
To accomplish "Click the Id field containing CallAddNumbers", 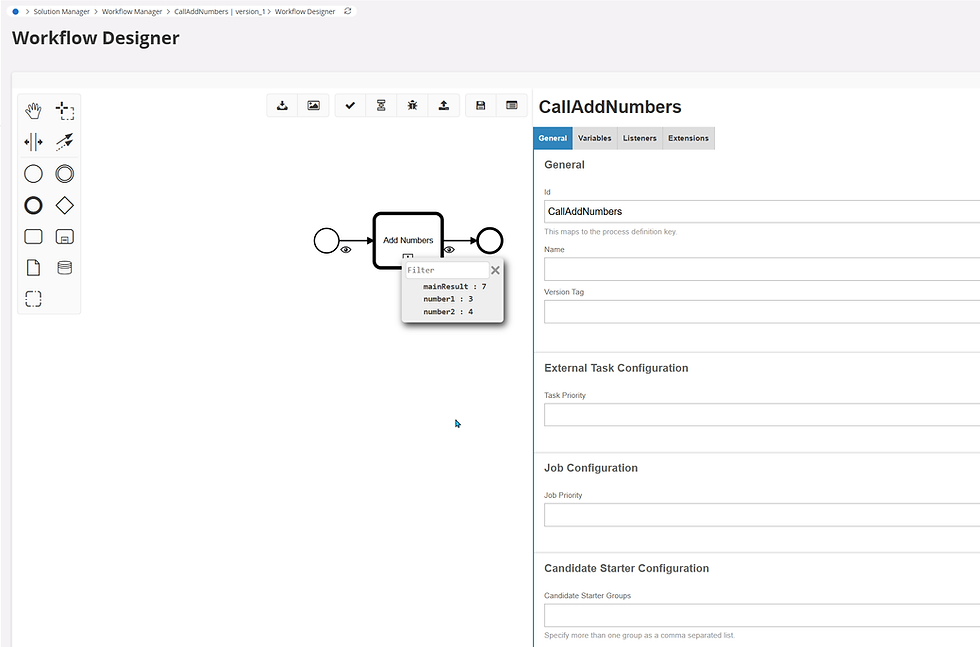I will pyautogui.click(x=762, y=211).
